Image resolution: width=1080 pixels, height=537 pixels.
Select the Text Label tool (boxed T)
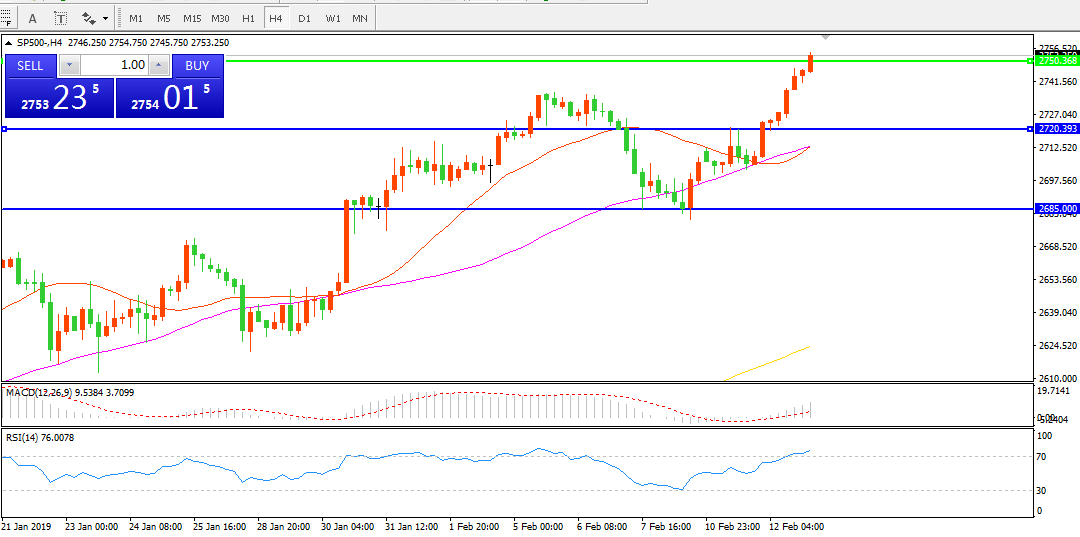pos(60,18)
